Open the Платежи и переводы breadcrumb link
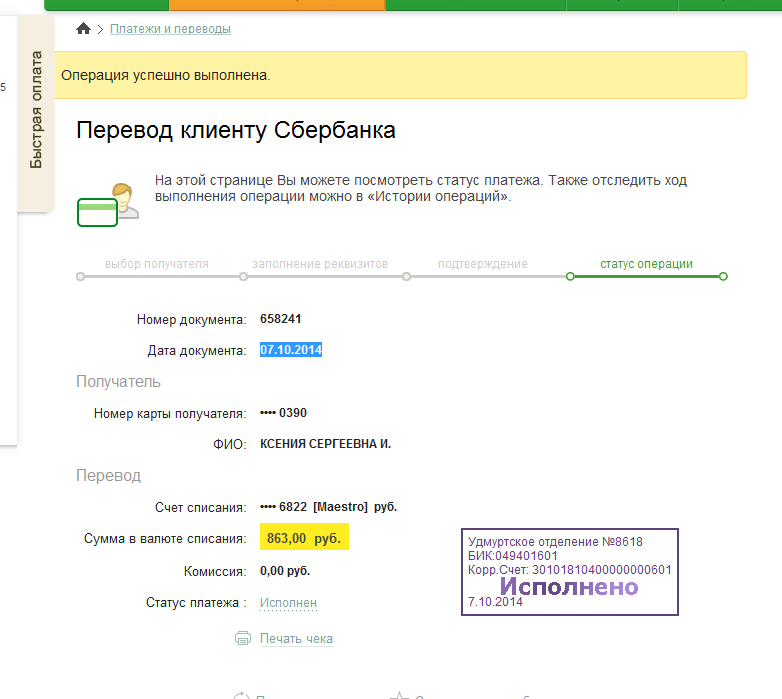The height and width of the screenshot is (699, 782). [170, 29]
